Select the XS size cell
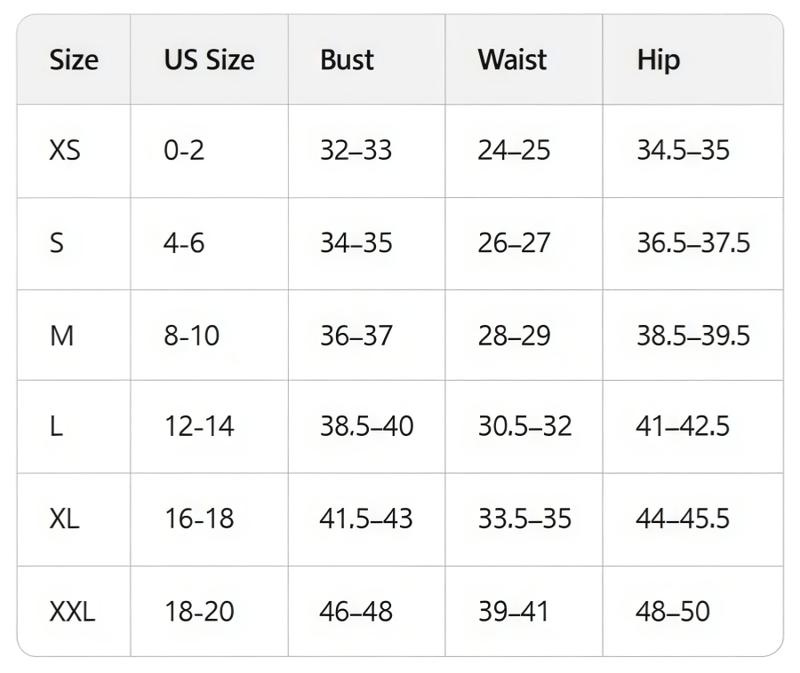This screenshot has height=673, width=800. coord(65,151)
